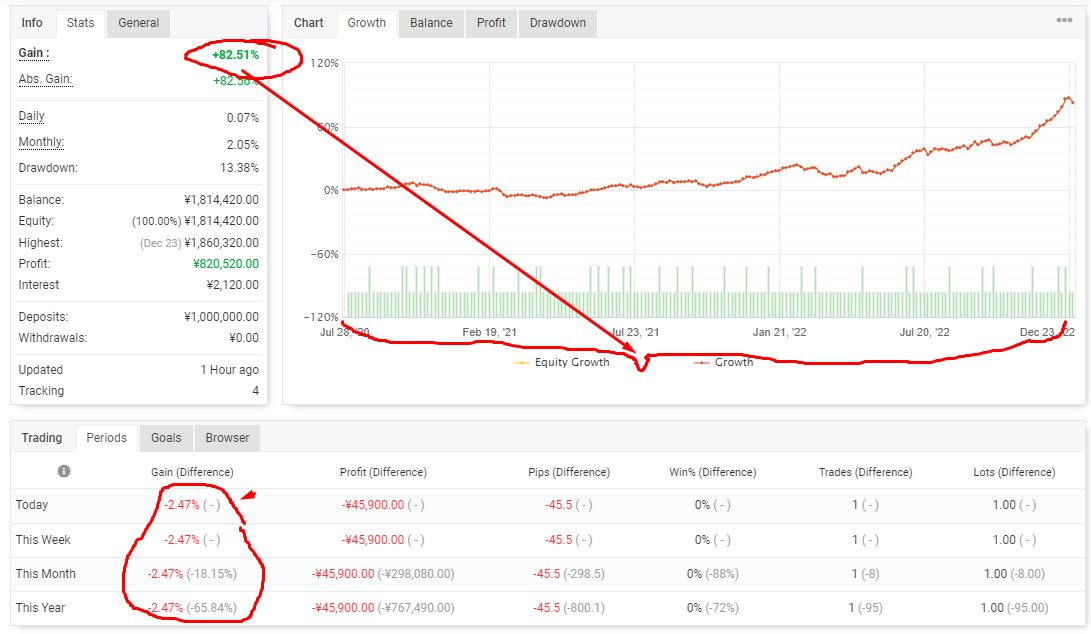Click the Drawdown 13.38% value
Image resolution: width=1091 pixels, height=634 pixels.
[x=239, y=168]
